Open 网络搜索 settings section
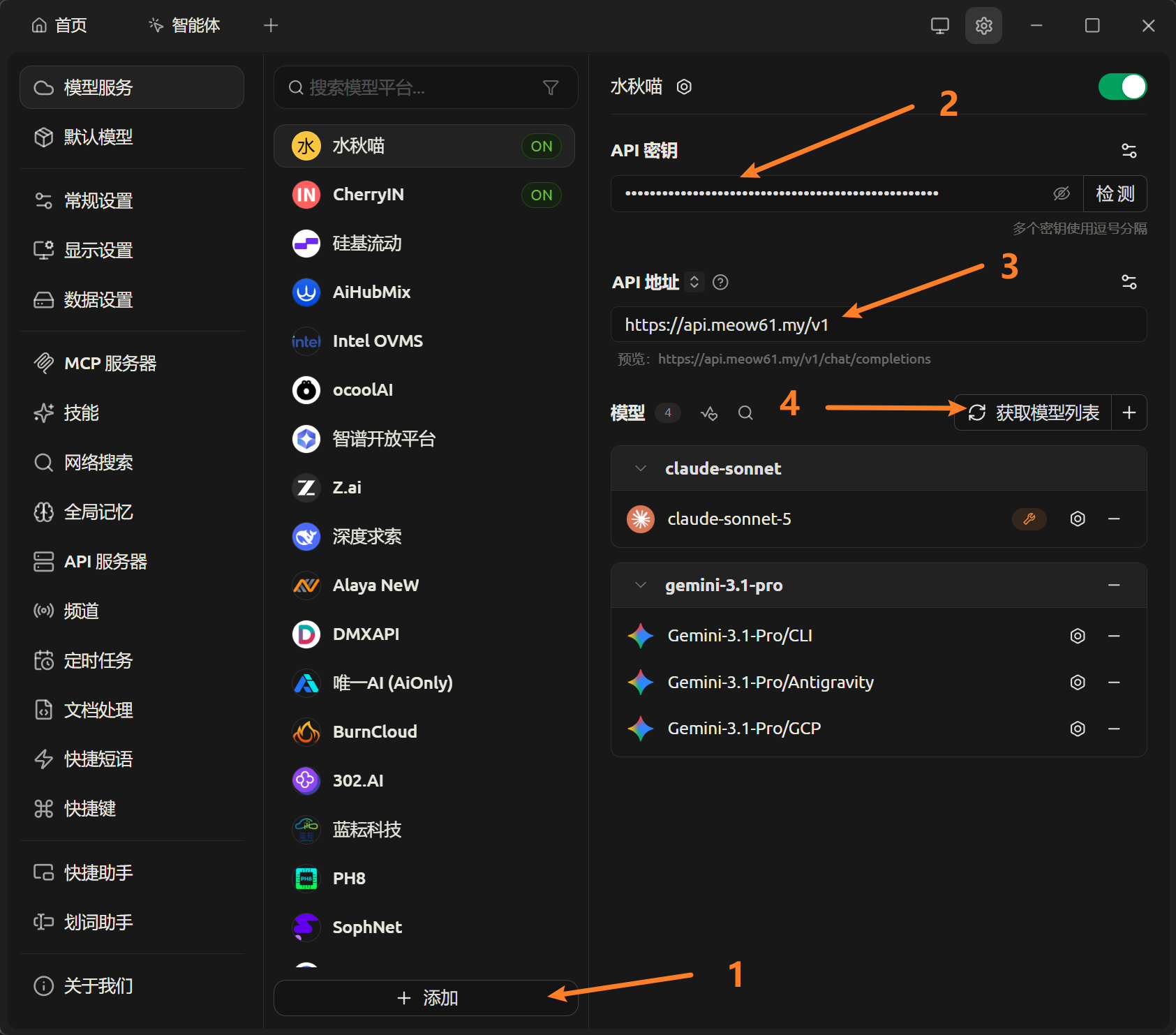Image resolution: width=1176 pixels, height=1035 pixels. pos(132,462)
